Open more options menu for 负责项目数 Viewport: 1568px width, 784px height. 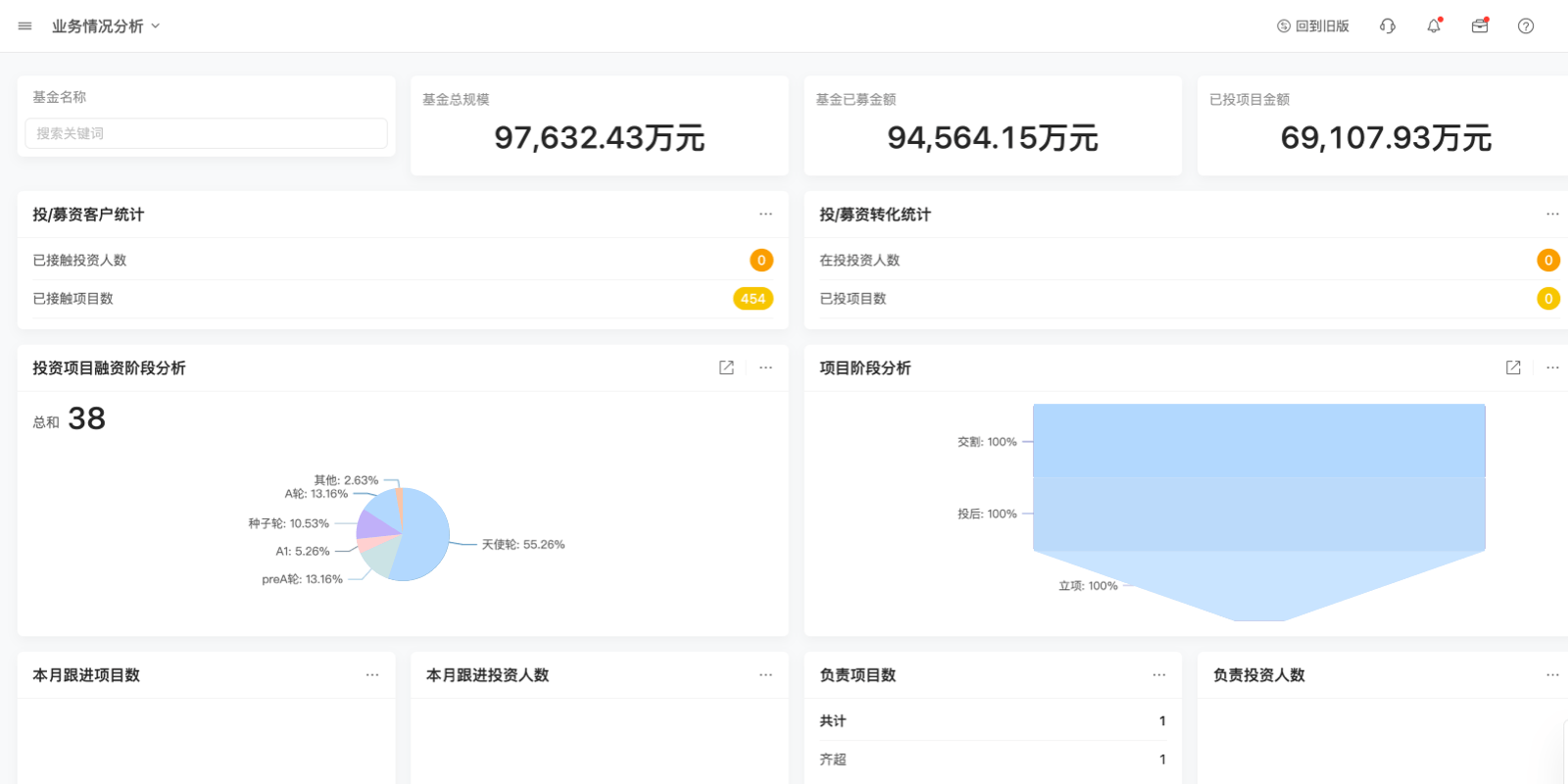pos(1159,675)
